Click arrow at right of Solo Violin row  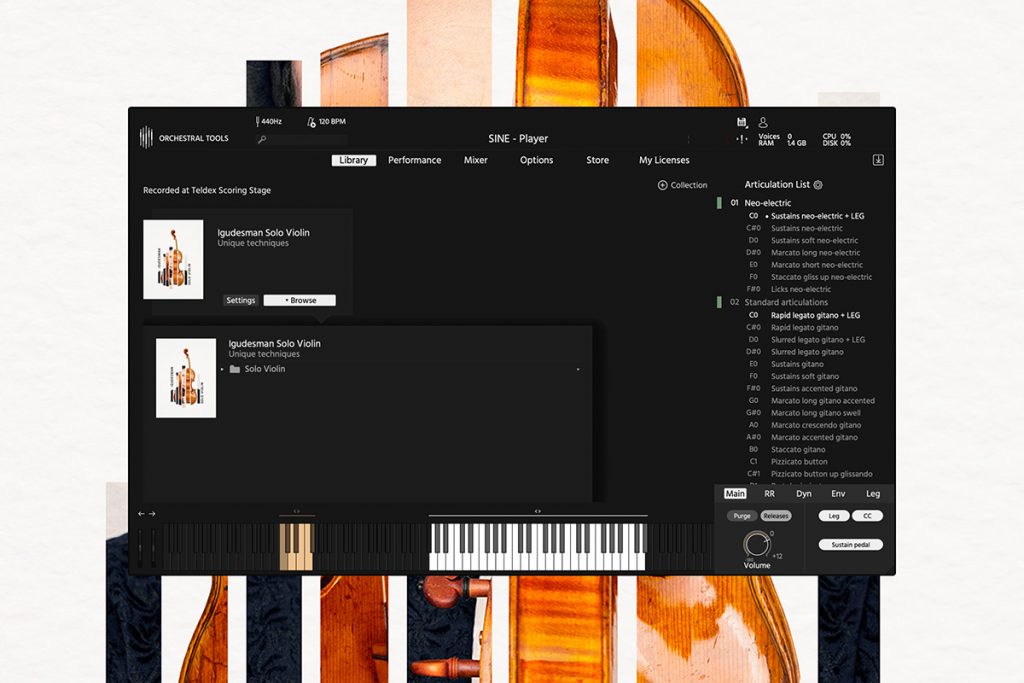(x=578, y=370)
